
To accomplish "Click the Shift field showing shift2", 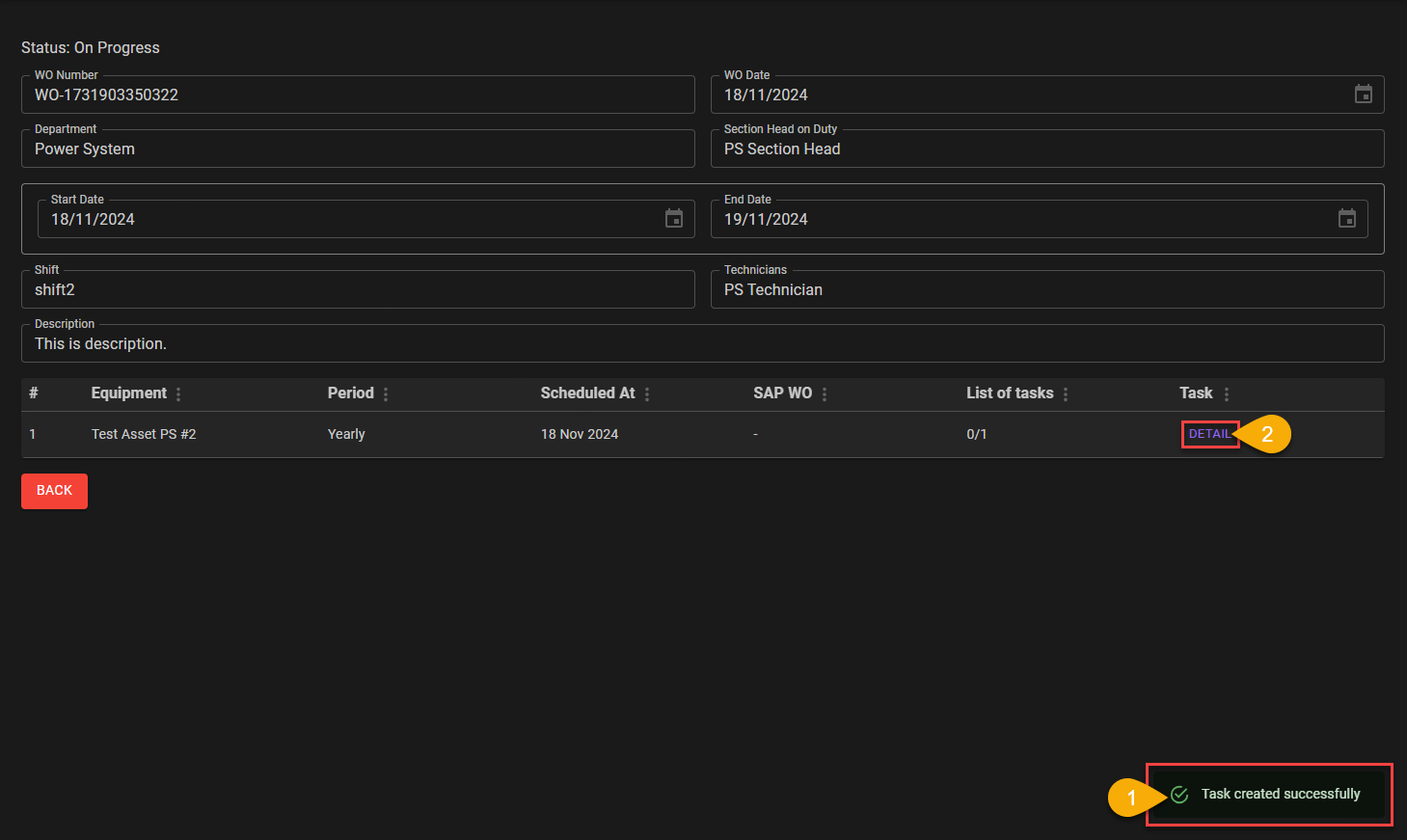I will tap(357, 290).
